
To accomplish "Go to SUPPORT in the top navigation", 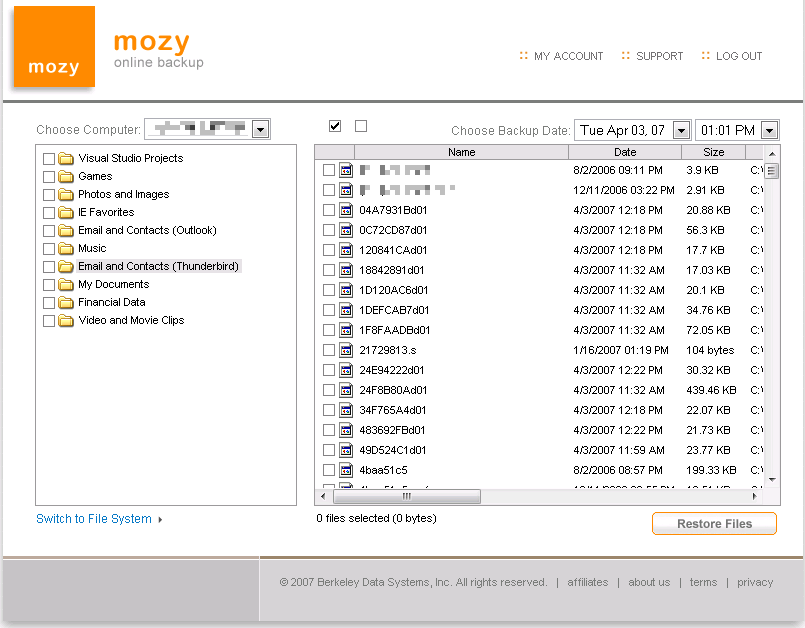I will [x=659, y=56].
